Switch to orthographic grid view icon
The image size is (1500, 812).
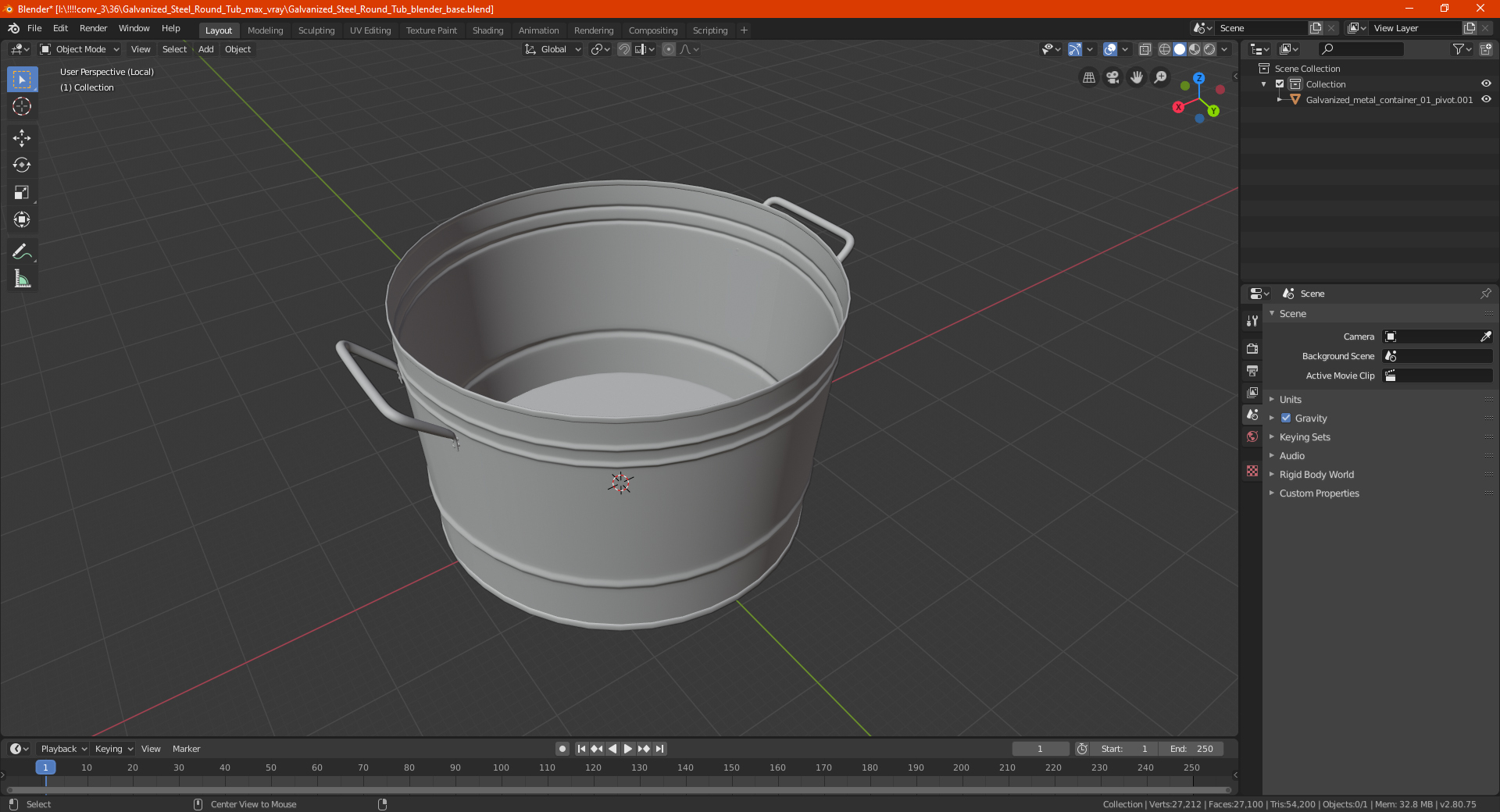[x=1088, y=77]
